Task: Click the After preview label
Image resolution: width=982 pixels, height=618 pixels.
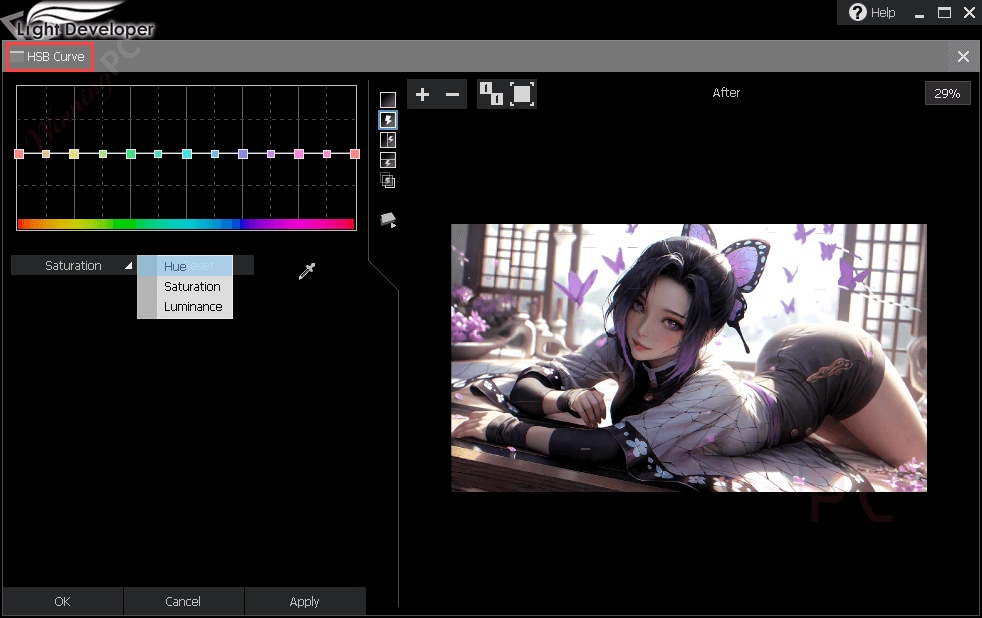Action: 726,93
